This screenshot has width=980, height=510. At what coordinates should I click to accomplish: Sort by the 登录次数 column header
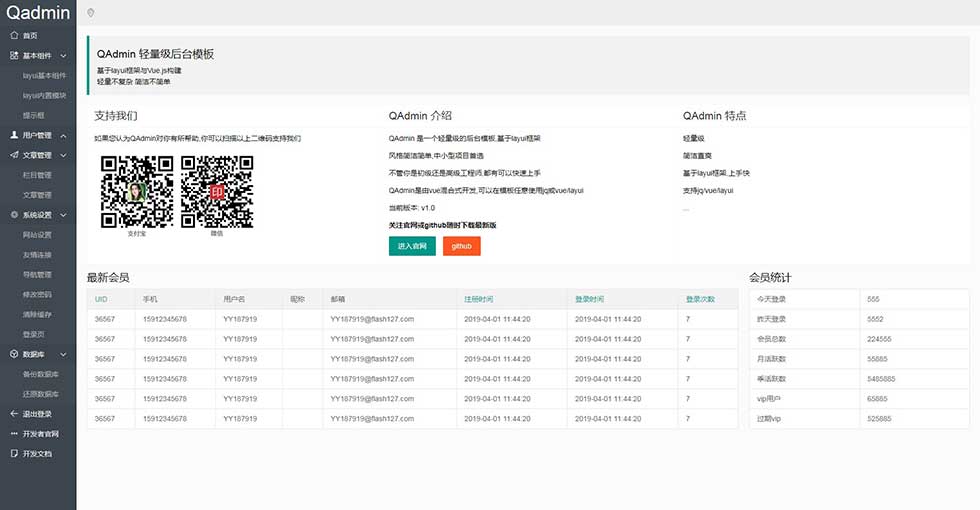(x=701, y=299)
